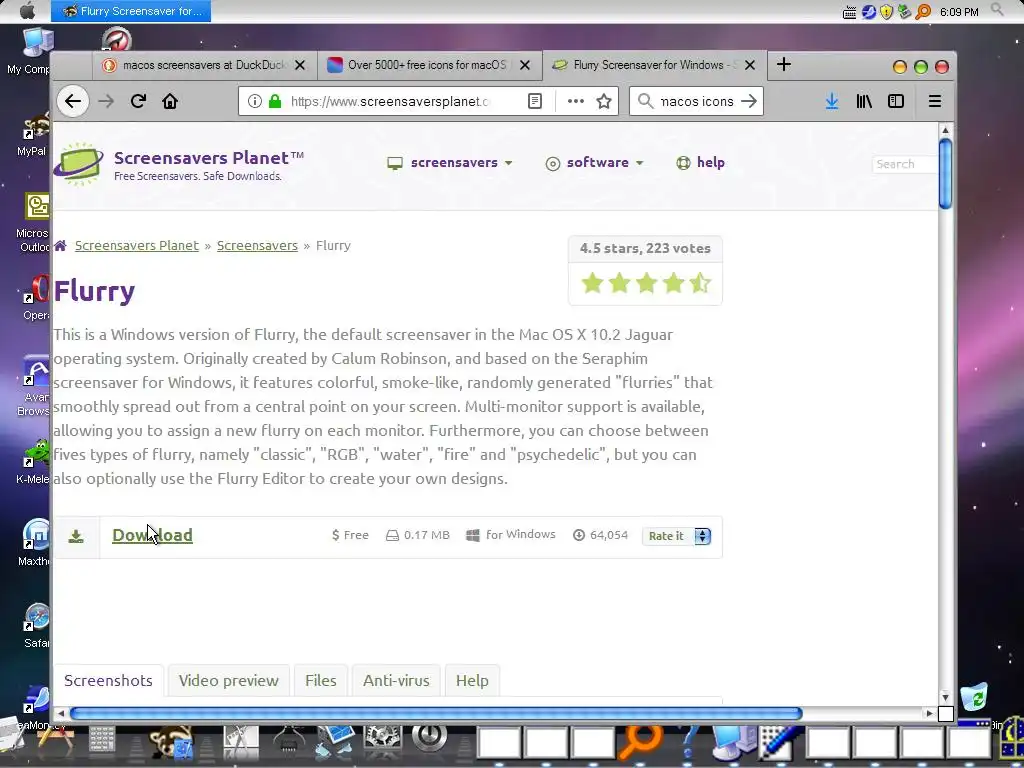Open the Anti-virus tab

[x=396, y=680]
